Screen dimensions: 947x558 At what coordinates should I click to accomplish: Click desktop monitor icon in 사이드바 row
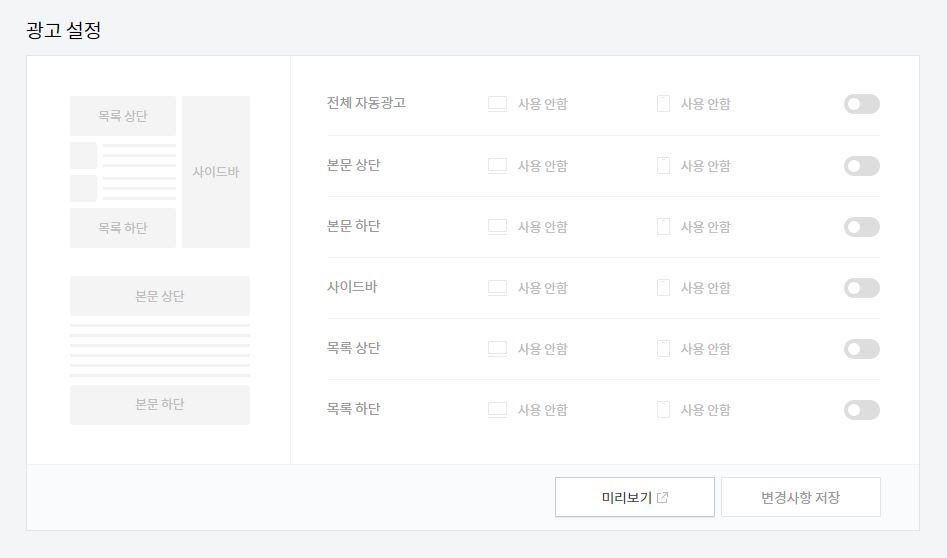pyautogui.click(x=497, y=287)
